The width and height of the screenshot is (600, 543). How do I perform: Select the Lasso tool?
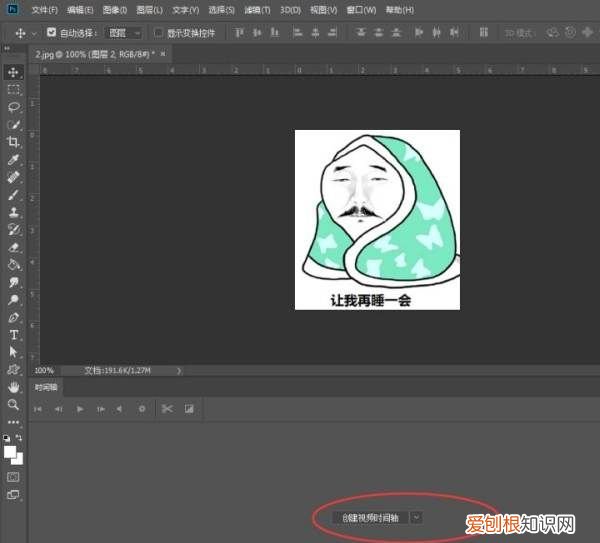click(x=13, y=107)
